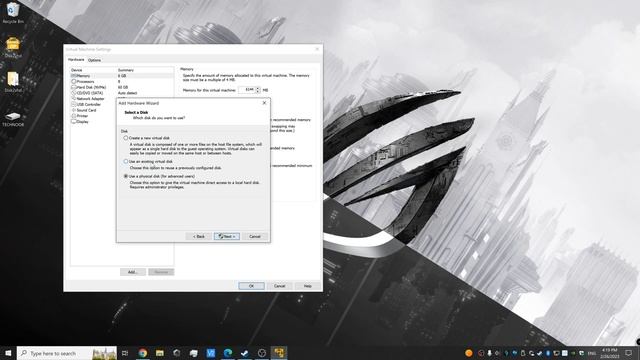Cancel the Add Hardware Wizard
Screen dimensions: 640x360
tap(255, 236)
